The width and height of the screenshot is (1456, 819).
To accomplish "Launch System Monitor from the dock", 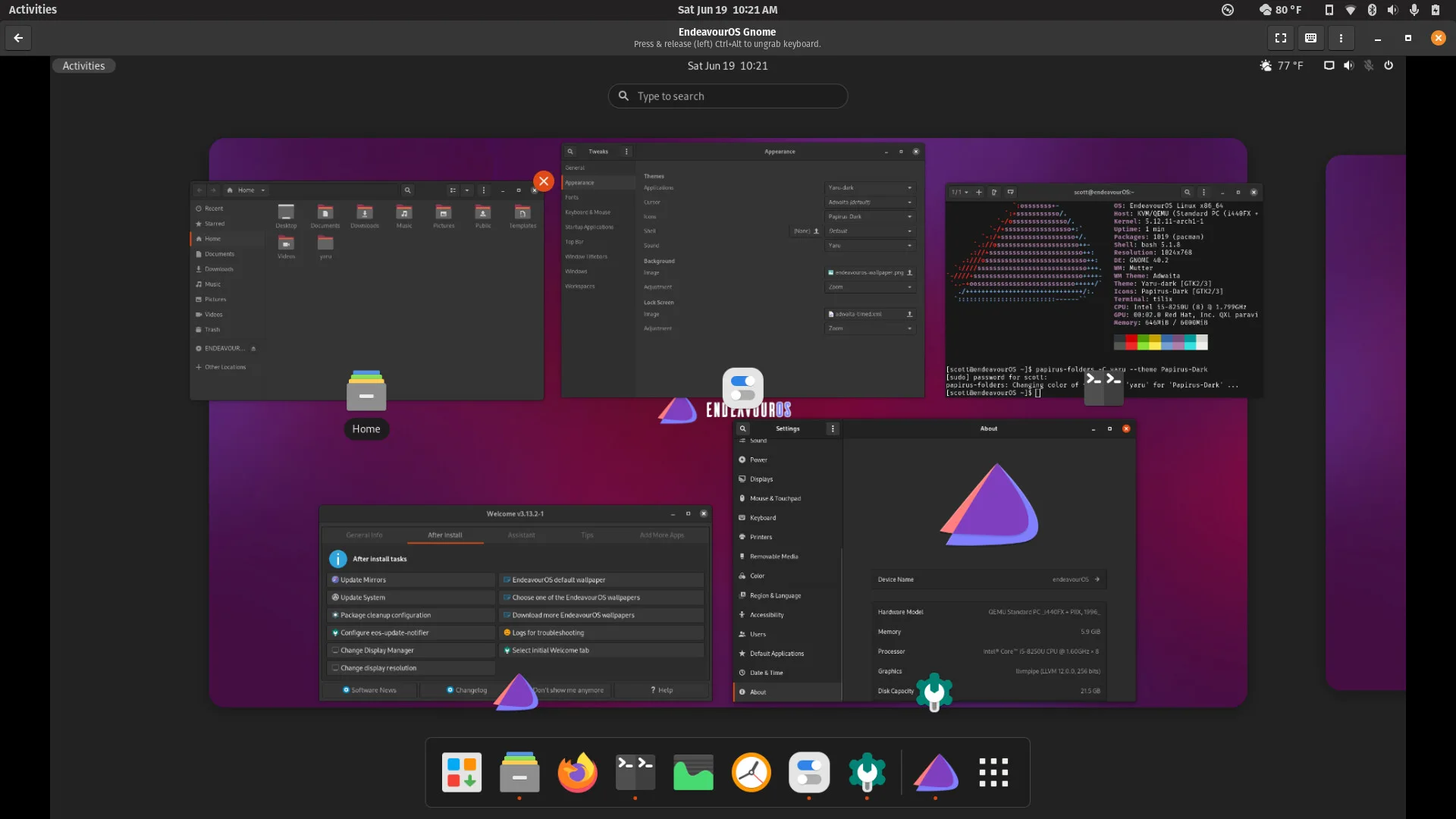I will pos(693,773).
